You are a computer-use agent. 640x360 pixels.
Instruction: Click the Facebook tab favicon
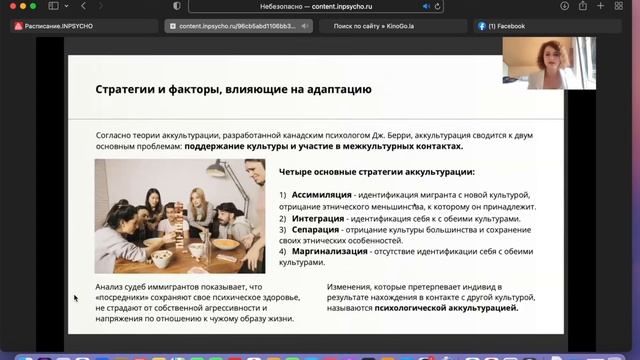pos(482,26)
